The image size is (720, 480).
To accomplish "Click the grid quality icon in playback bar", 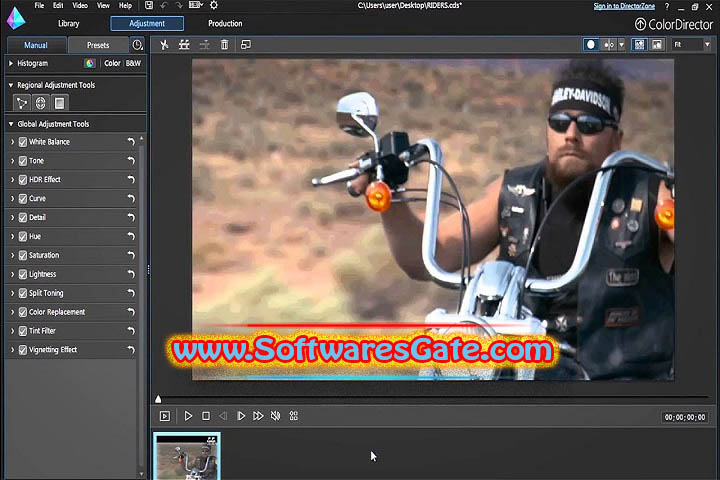I will [x=293, y=416].
